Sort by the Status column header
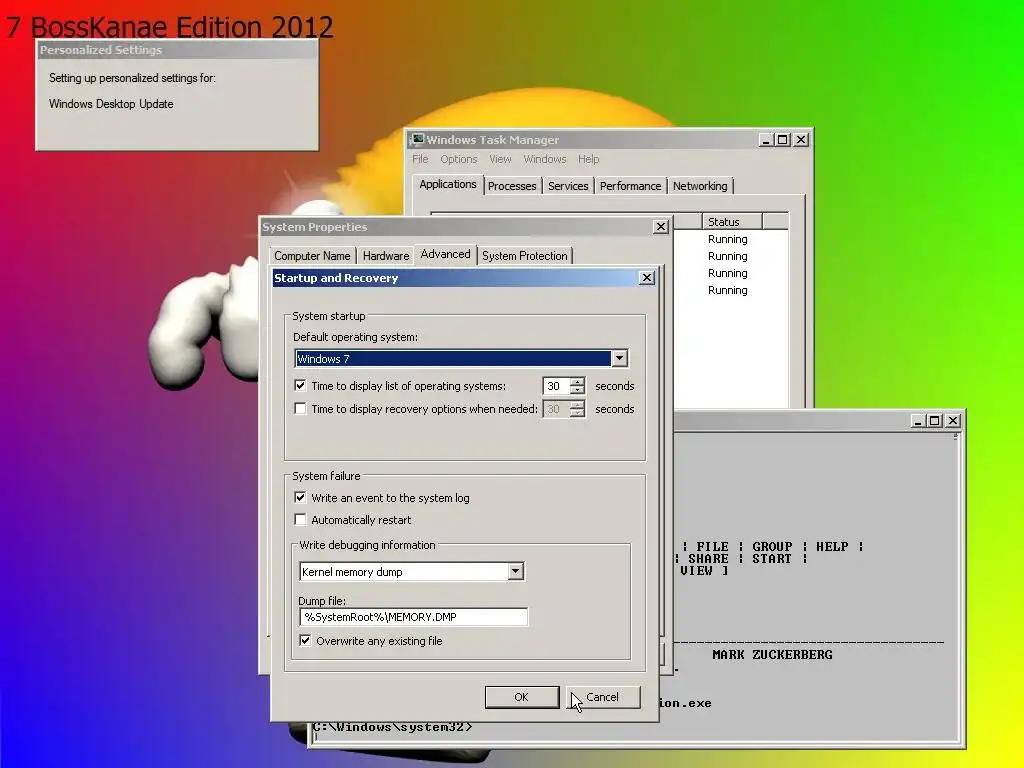Image resolution: width=1024 pixels, height=768 pixels. click(x=732, y=221)
